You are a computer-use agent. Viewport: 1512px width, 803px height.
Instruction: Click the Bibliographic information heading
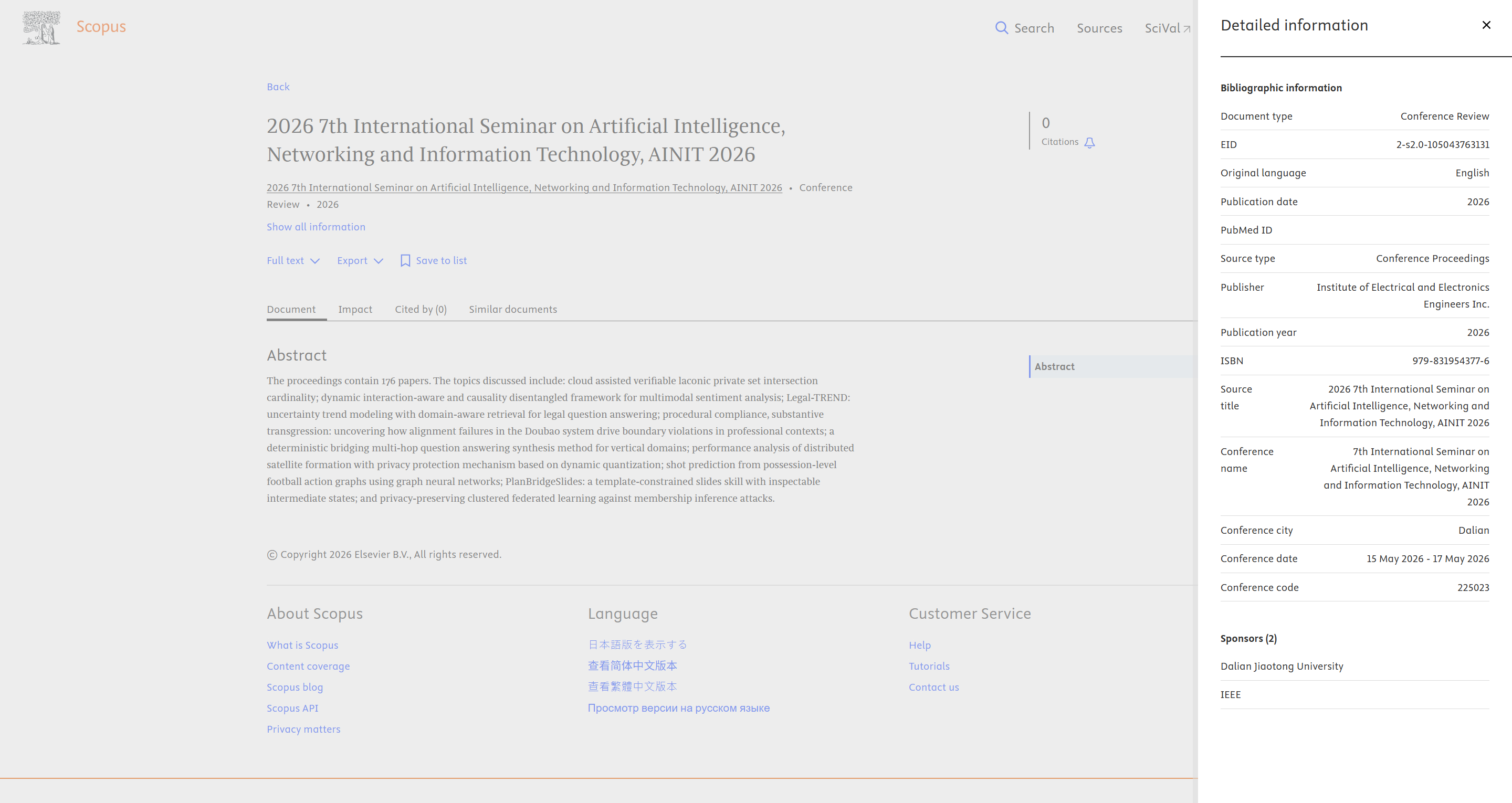click(x=1281, y=88)
